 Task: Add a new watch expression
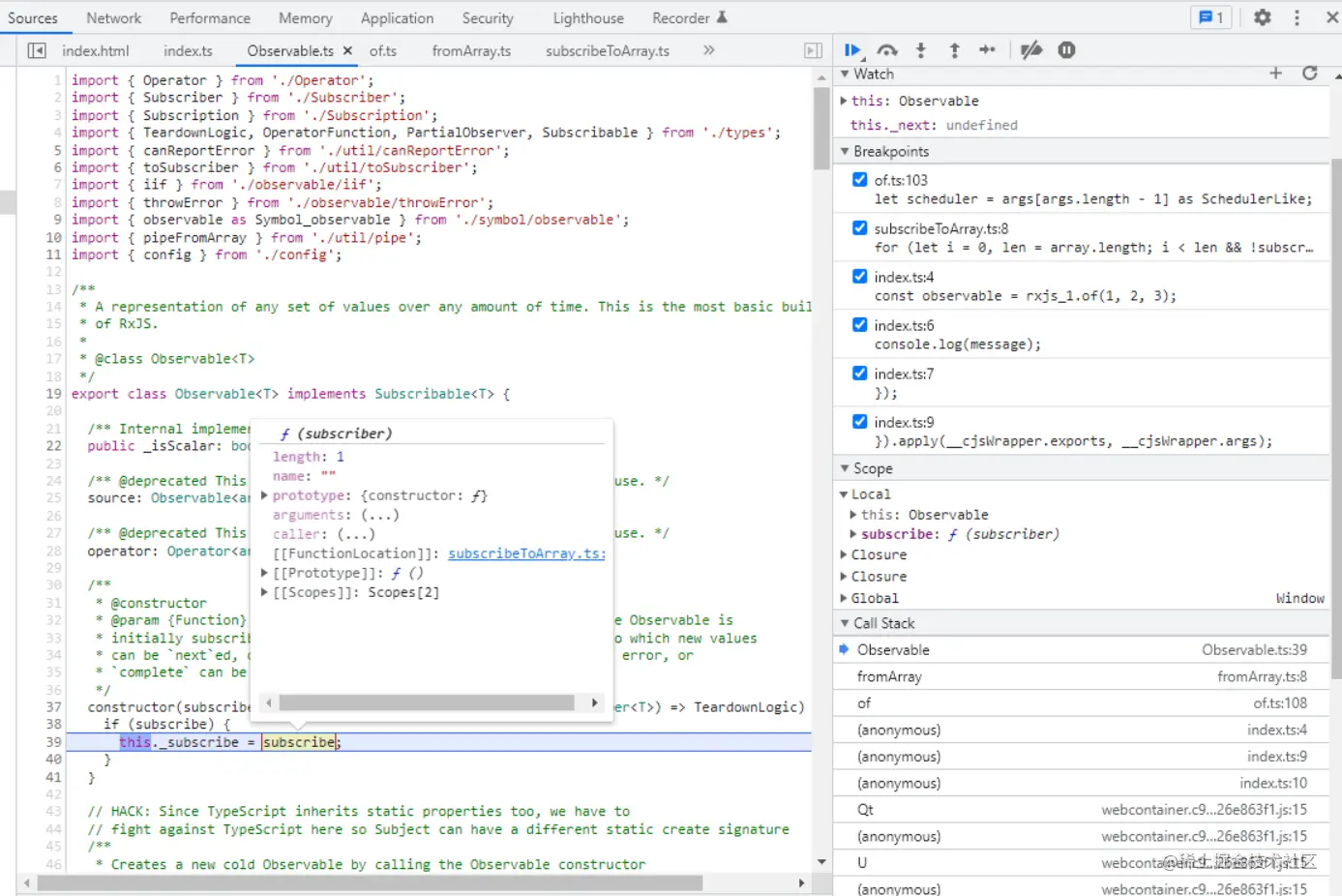pos(1275,74)
